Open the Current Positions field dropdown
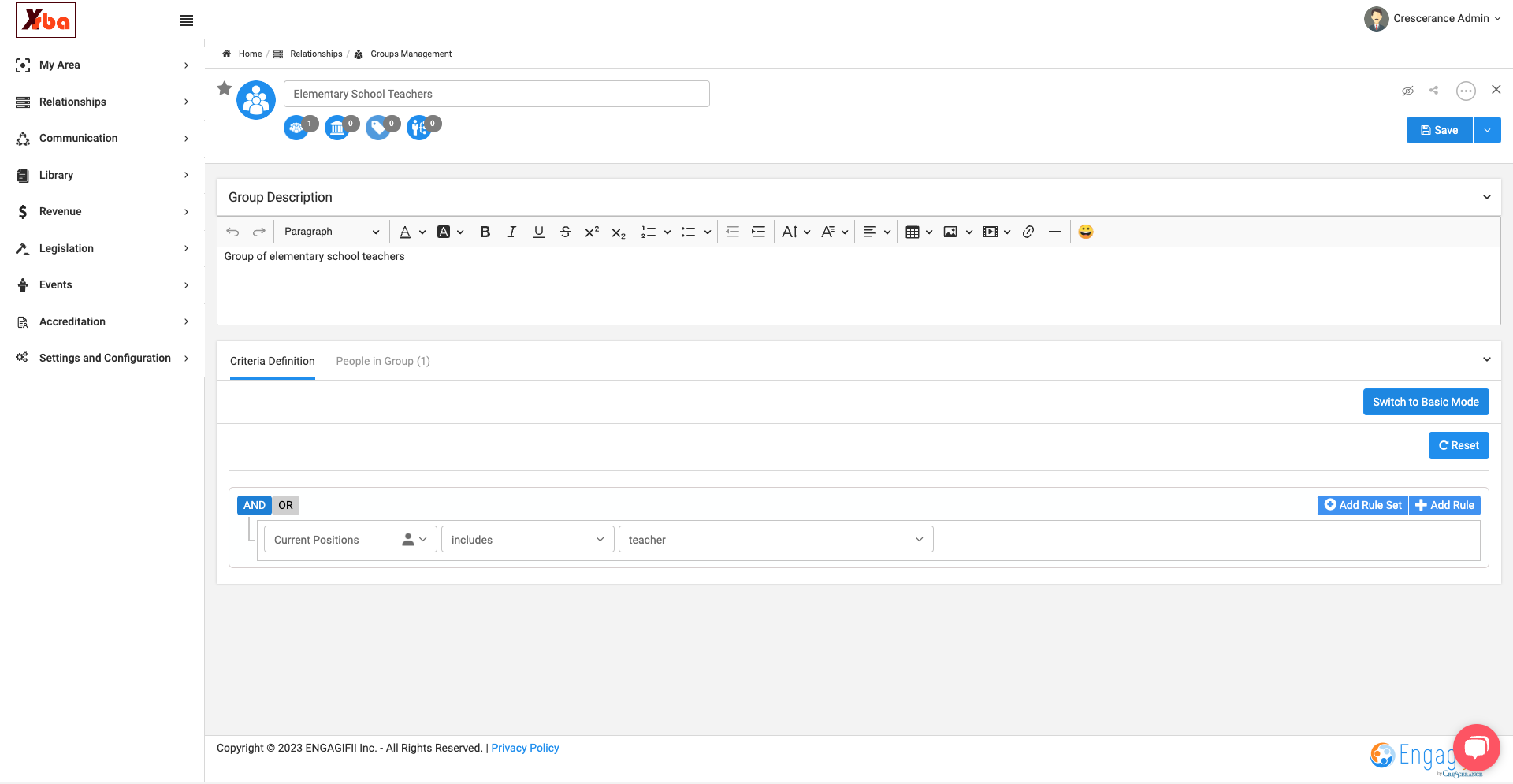1513x784 pixels. [x=351, y=540]
